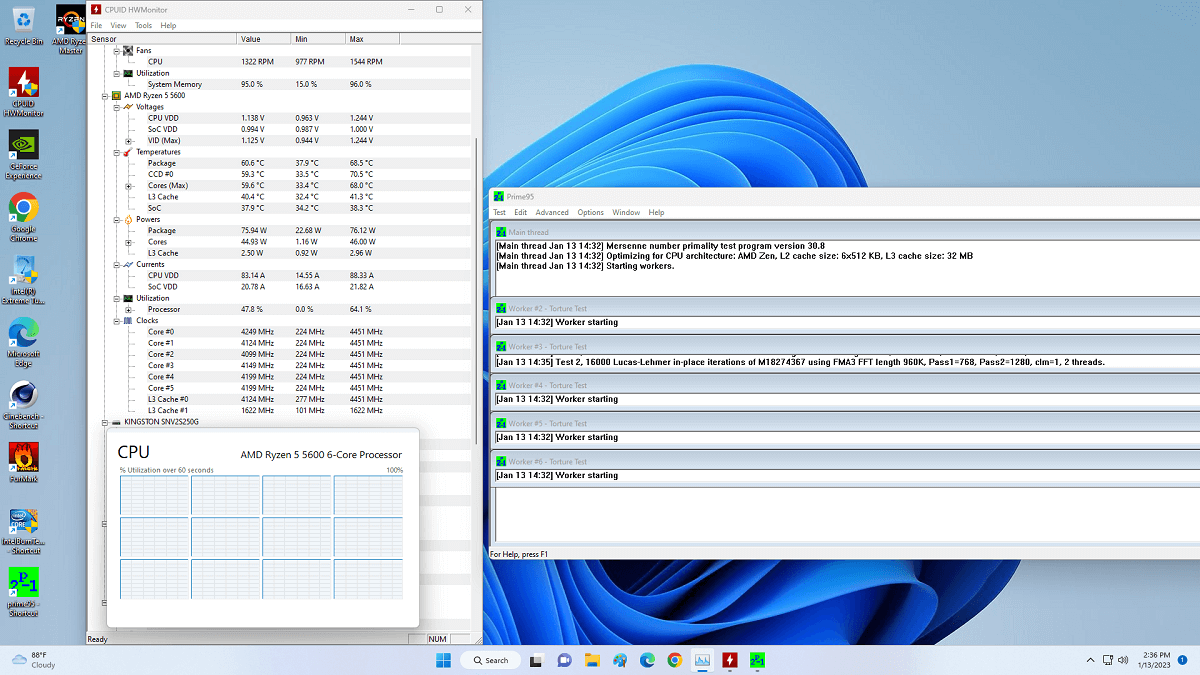Viewport: 1200px width, 675px height.
Task: Open the Help menu in Prime95
Action: tap(656, 212)
